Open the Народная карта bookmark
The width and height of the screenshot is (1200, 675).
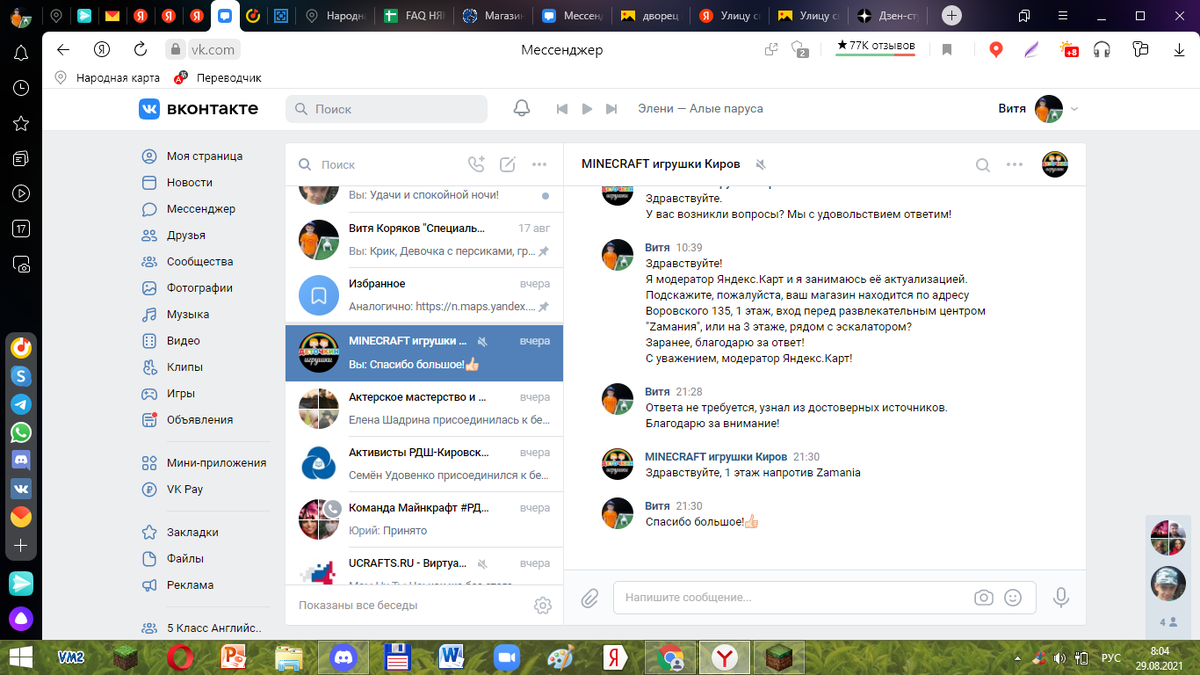click(107, 77)
